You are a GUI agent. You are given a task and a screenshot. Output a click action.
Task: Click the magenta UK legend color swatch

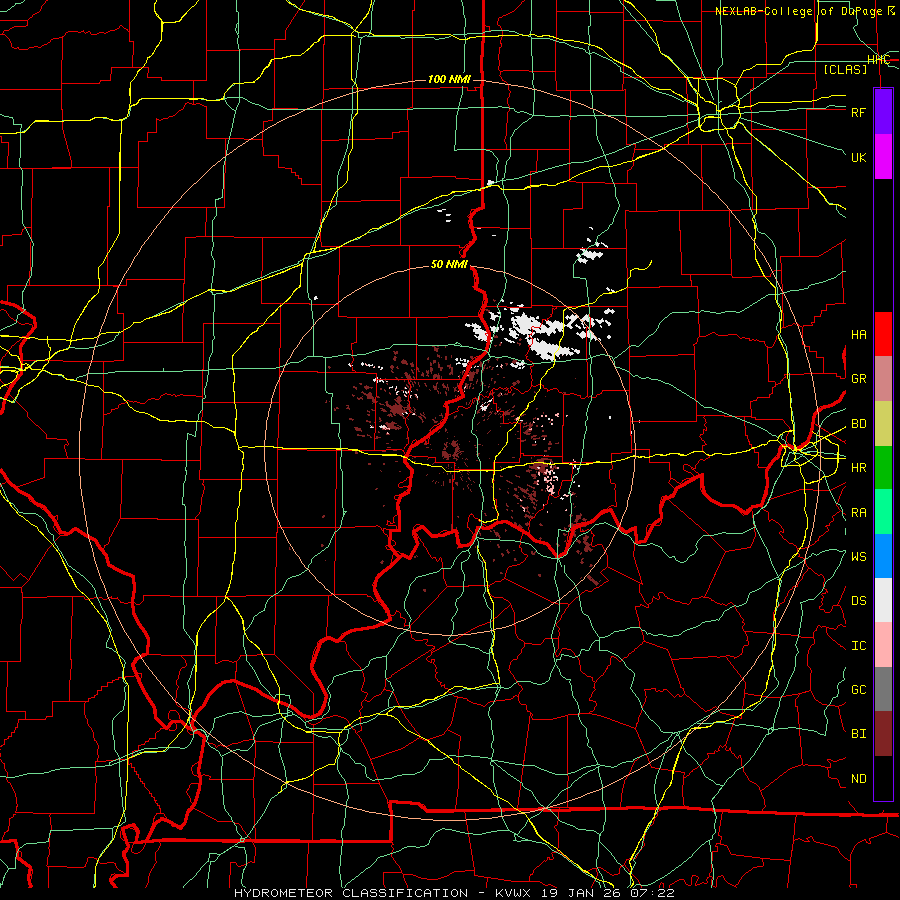pyautogui.click(x=883, y=157)
